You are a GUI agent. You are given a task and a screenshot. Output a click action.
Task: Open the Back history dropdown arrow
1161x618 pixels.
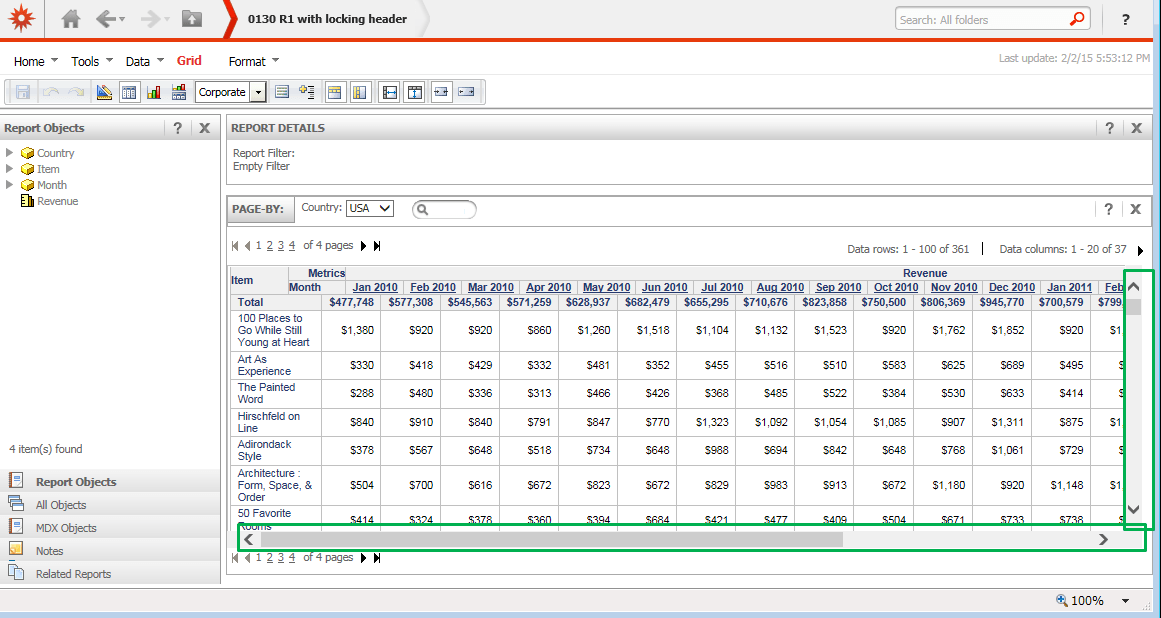122,19
